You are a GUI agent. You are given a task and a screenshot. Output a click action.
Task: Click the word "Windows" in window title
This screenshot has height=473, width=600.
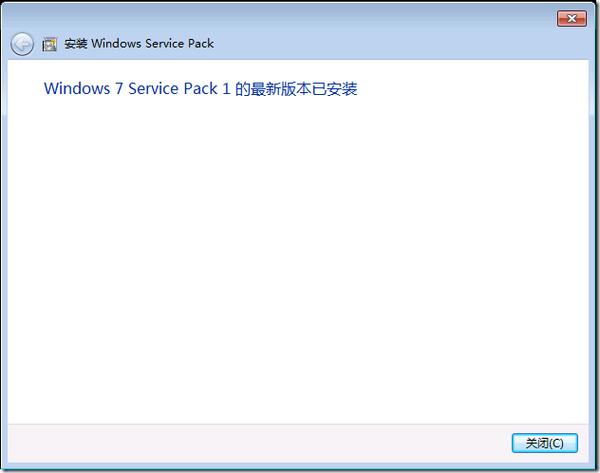(116, 44)
